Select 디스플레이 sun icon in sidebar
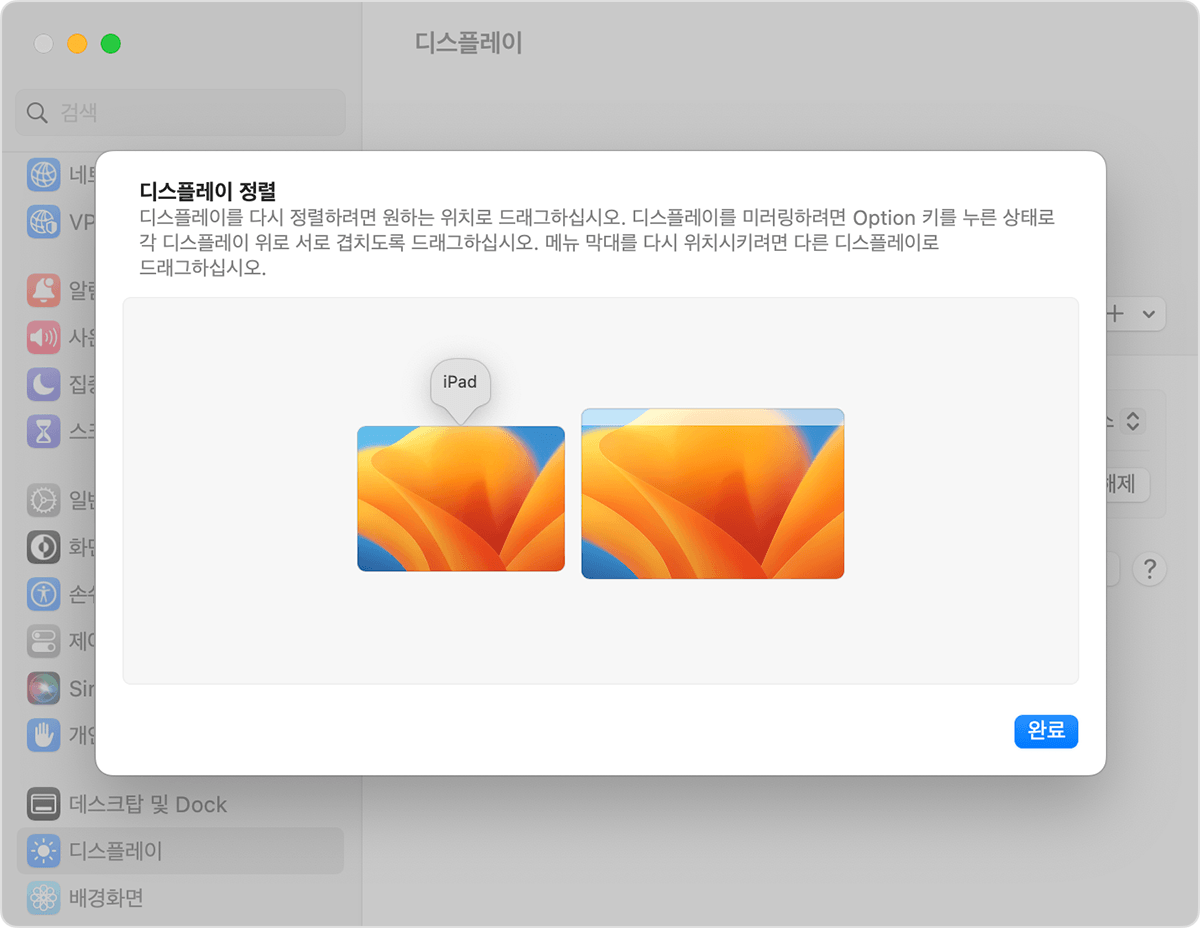 (44, 851)
